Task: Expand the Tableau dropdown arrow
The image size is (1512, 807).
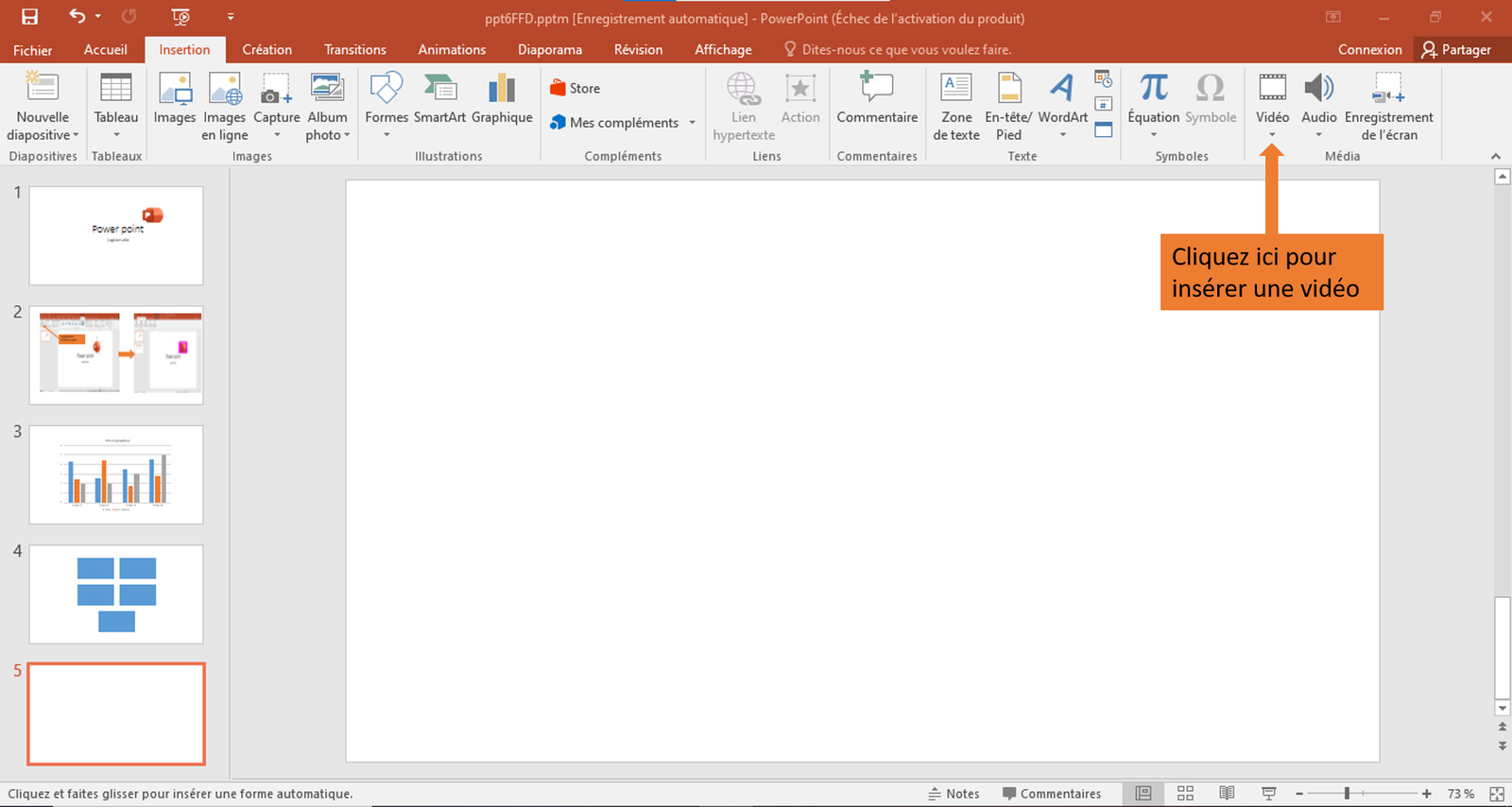Action: point(116,135)
